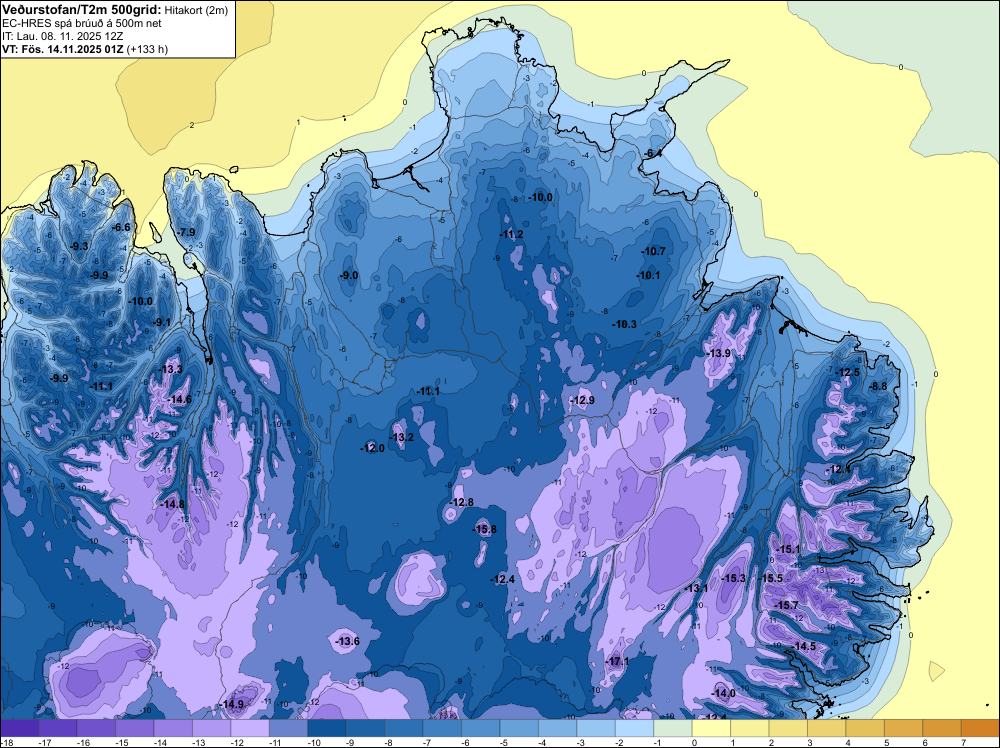Click the title text "Veðurstofan/T2m 500grid:"
The height and width of the screenshot is (748, 1000).
pos(81,10)
